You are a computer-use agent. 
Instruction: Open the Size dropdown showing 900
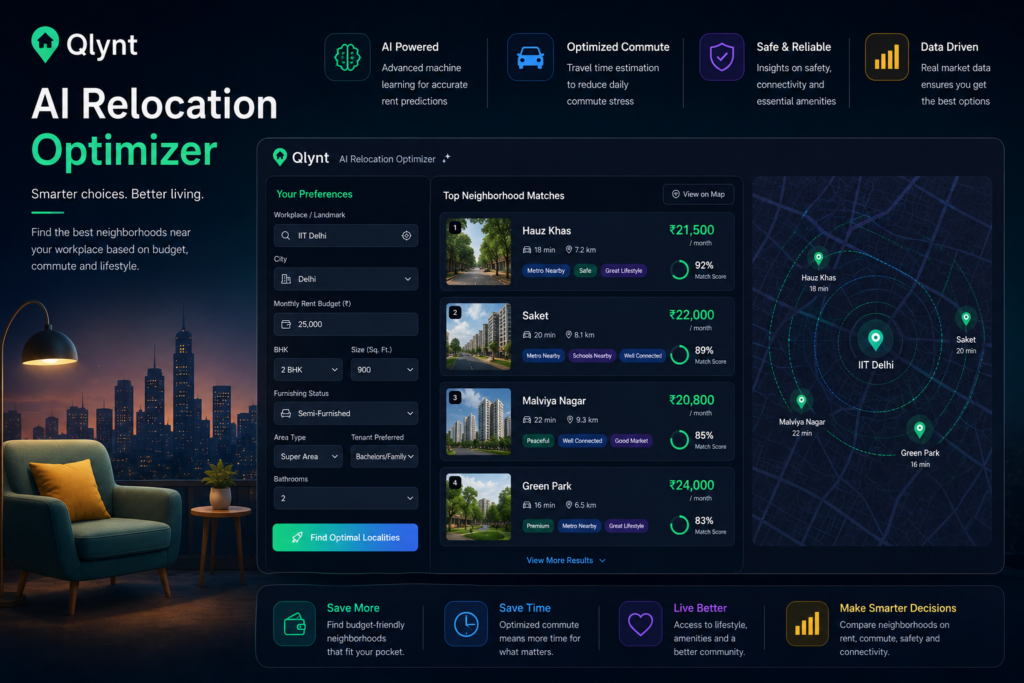pos(384,370)
